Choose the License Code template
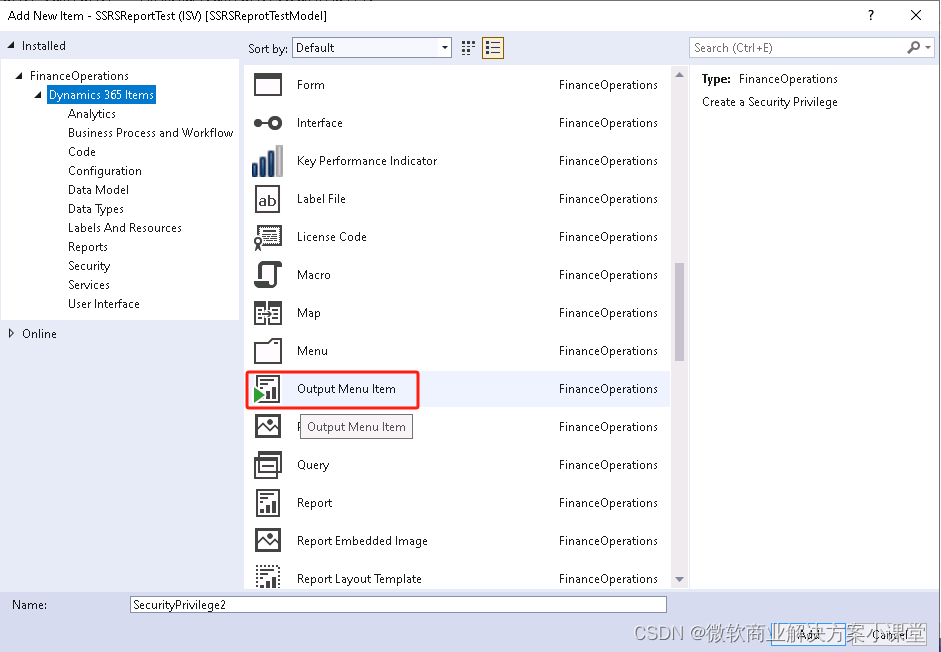This screenshot has height=652, width=941. point(457,237)
